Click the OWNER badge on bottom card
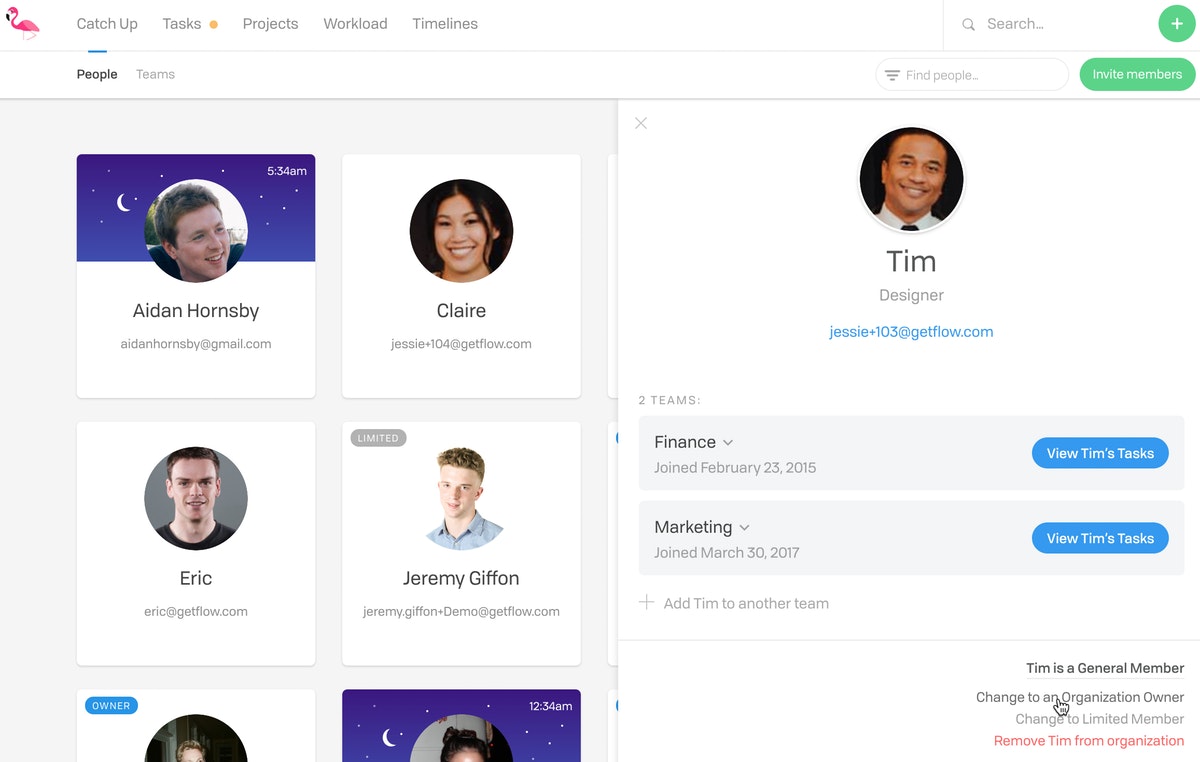This screenshot has height=762, width=1200. pos(111,705)
